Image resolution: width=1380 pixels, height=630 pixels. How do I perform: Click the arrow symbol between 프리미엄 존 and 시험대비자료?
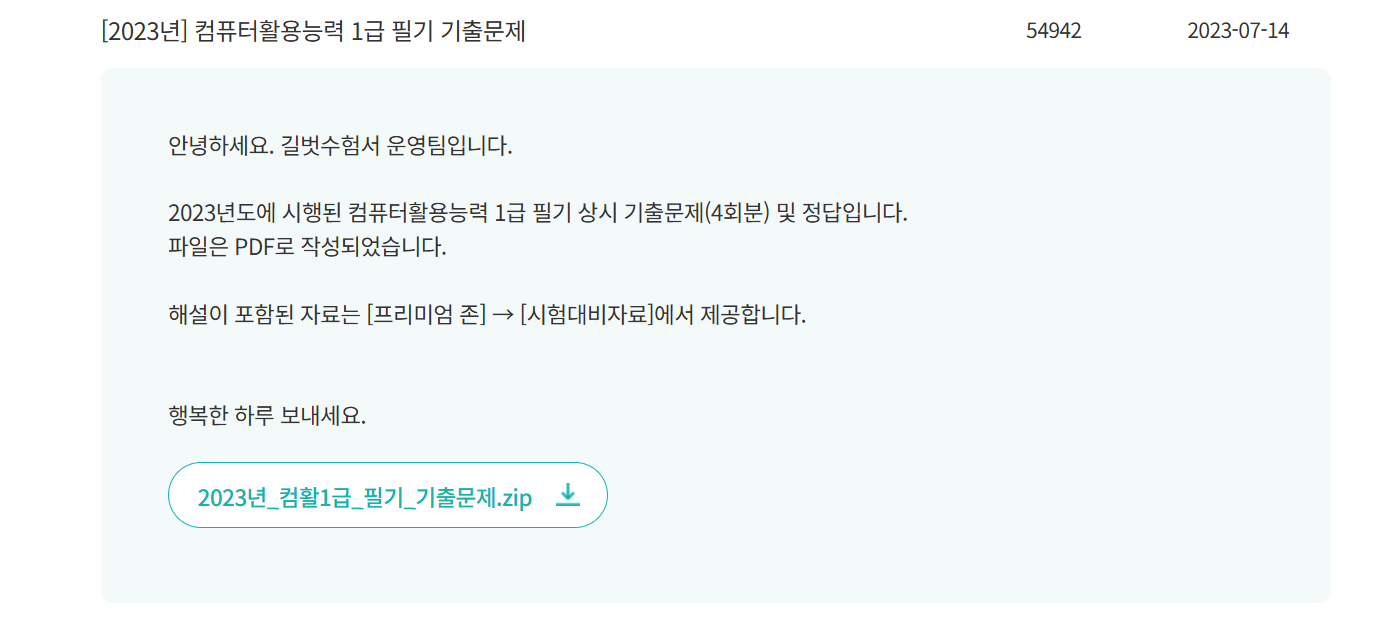click(x=503, y=315)
